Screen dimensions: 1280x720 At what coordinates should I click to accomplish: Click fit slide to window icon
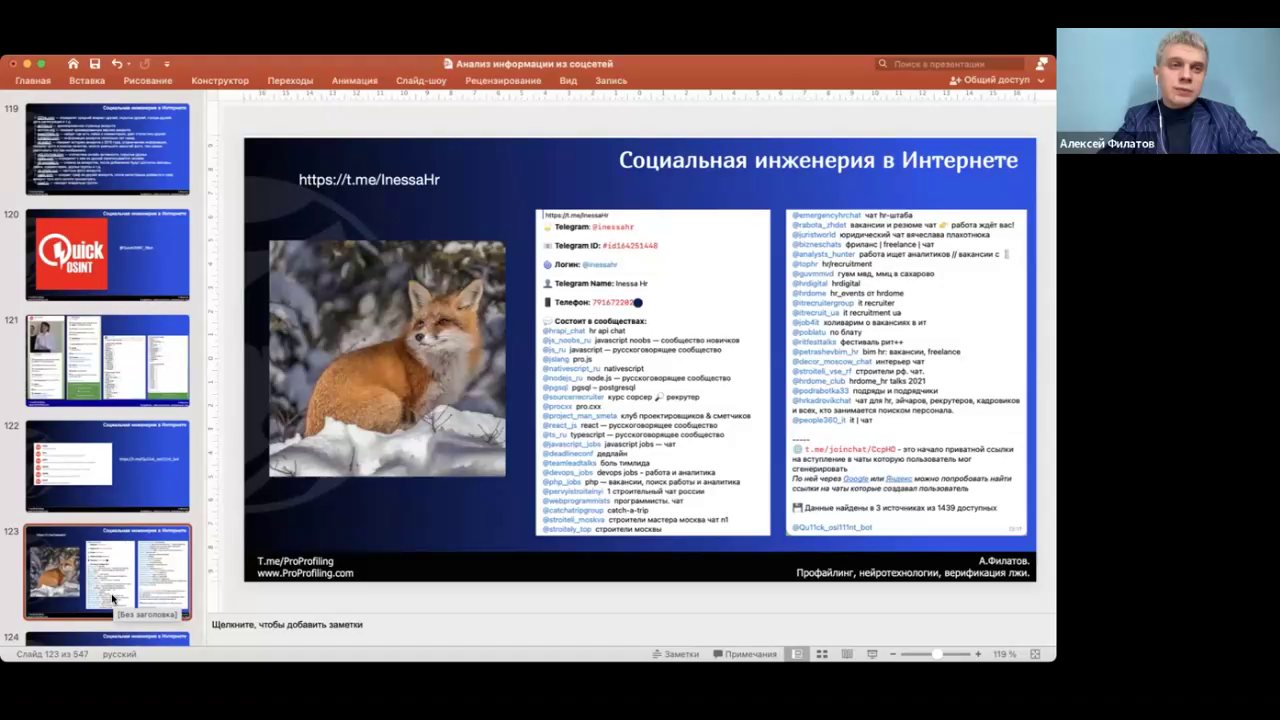[1035, 654]
